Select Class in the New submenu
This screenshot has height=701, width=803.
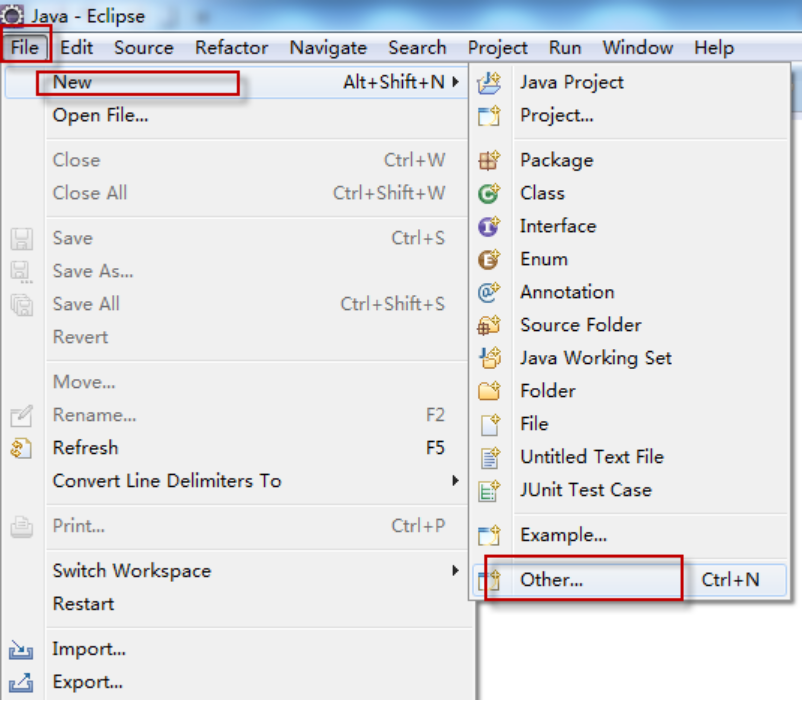pos(629,194)
